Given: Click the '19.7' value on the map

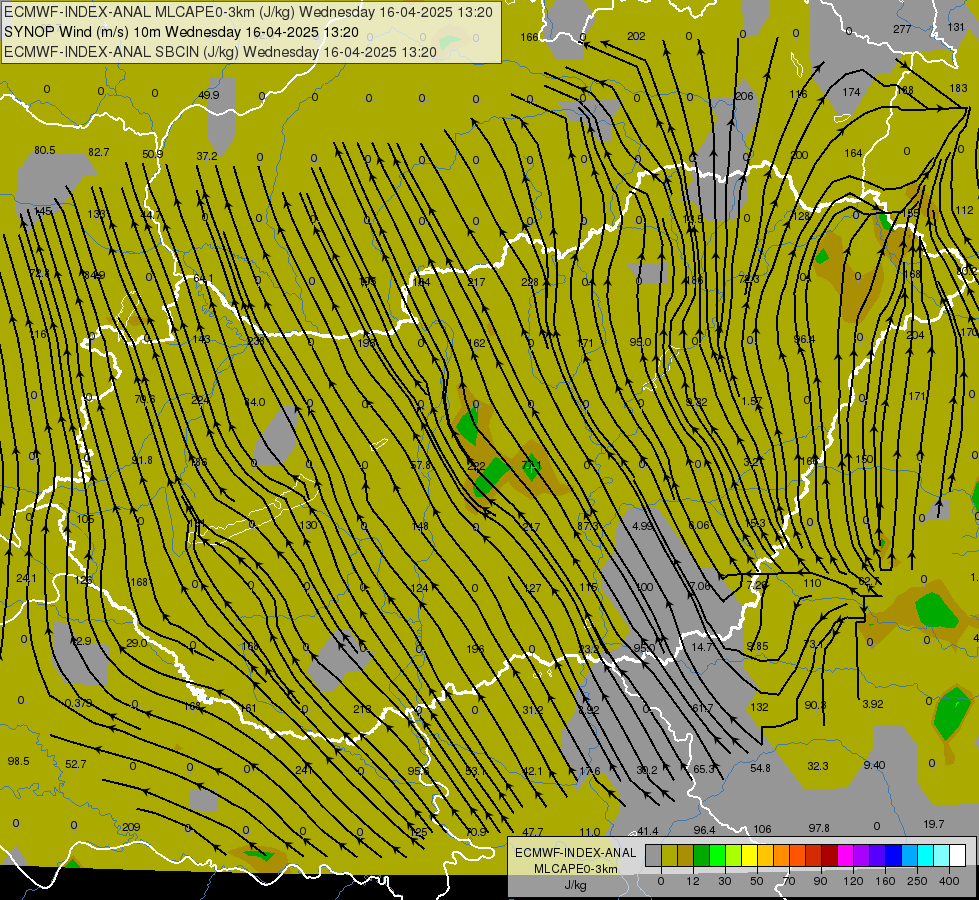Looking at the screenshot, I should click(x=933, y=824).
